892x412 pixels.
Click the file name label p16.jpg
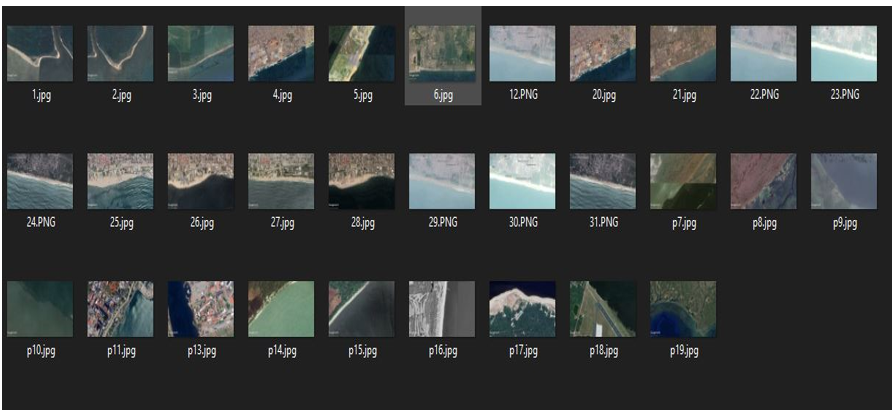(442, 351)
